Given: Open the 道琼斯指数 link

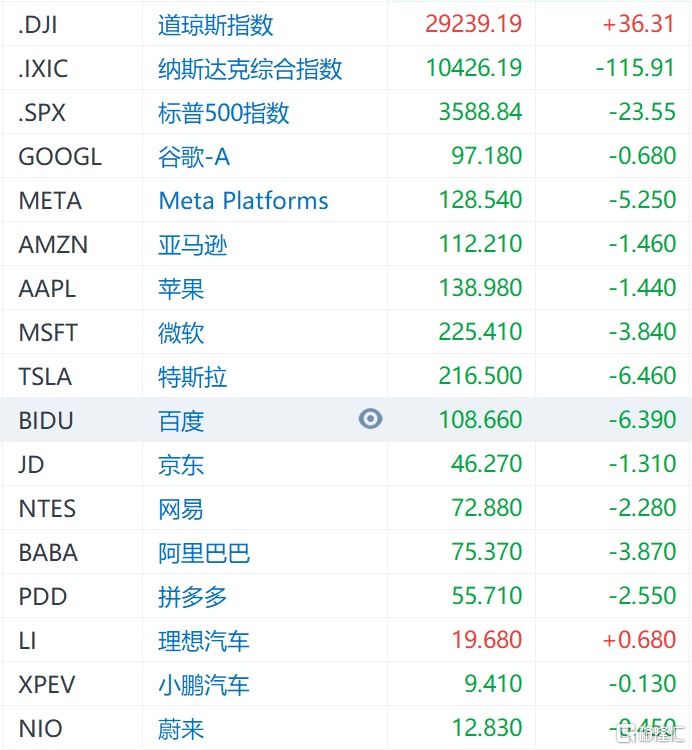Looking at the screenshot, I should click(216, 25).
